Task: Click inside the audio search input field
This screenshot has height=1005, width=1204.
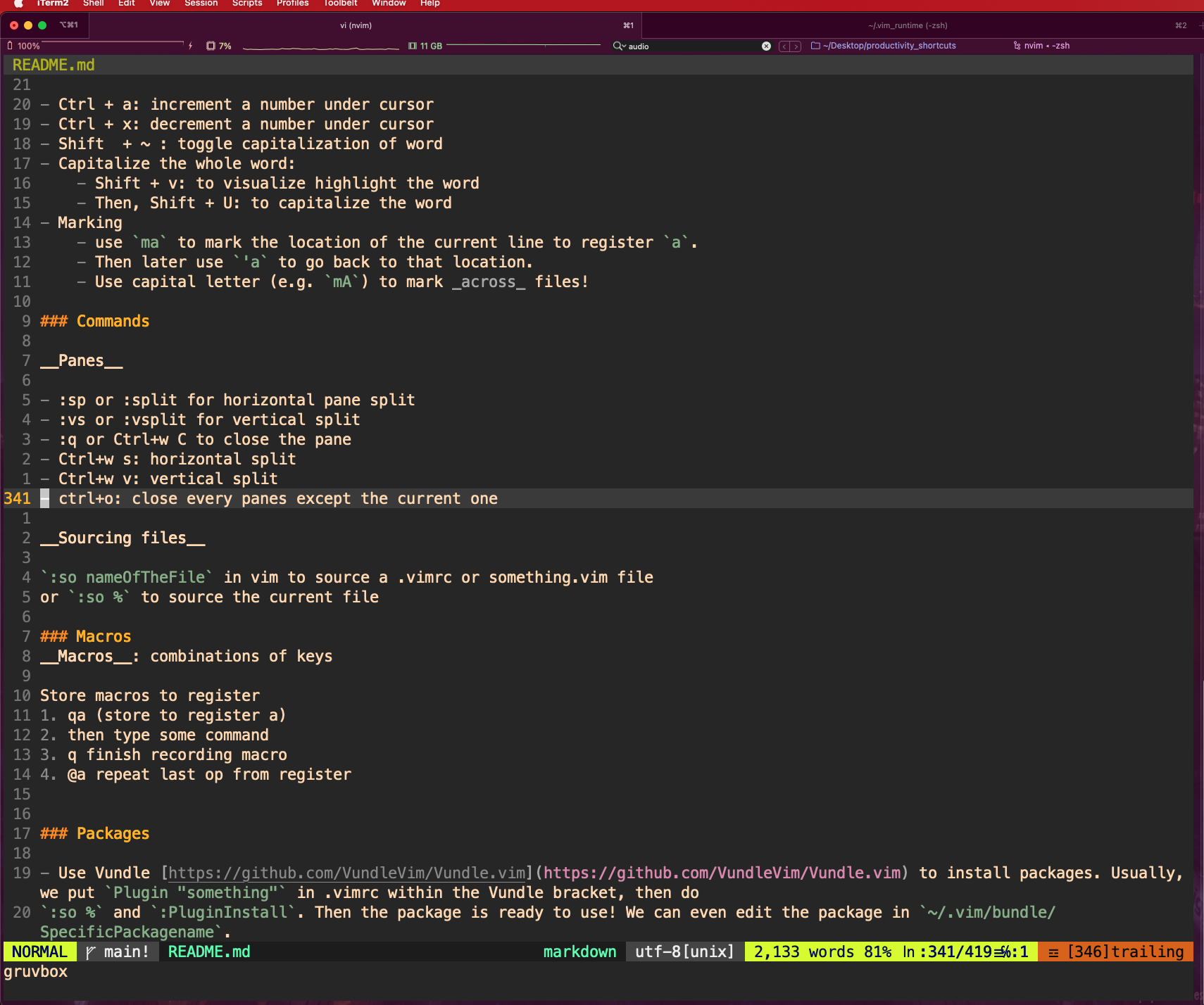Action: click(694, 46)
